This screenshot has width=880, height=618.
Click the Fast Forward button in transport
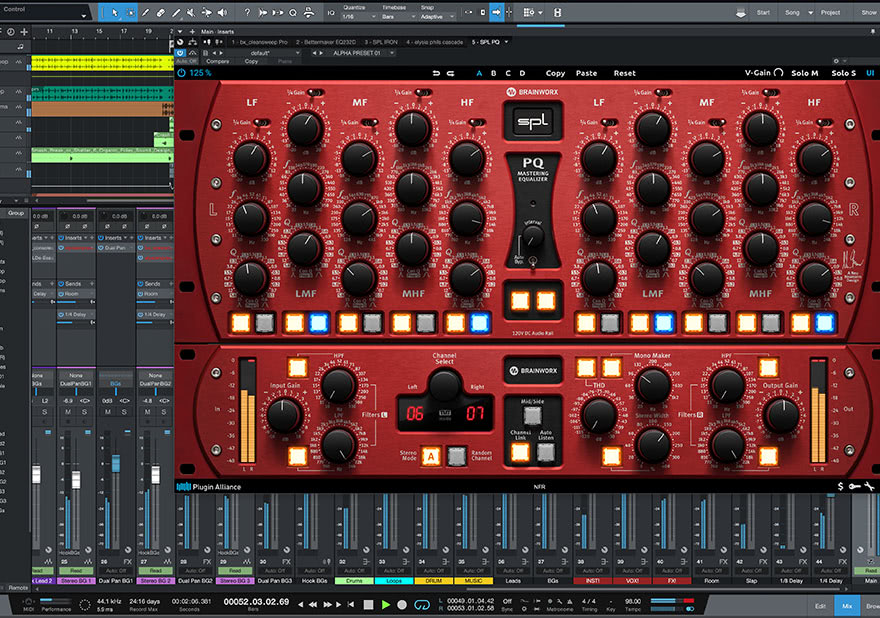(x=327, y=605)
